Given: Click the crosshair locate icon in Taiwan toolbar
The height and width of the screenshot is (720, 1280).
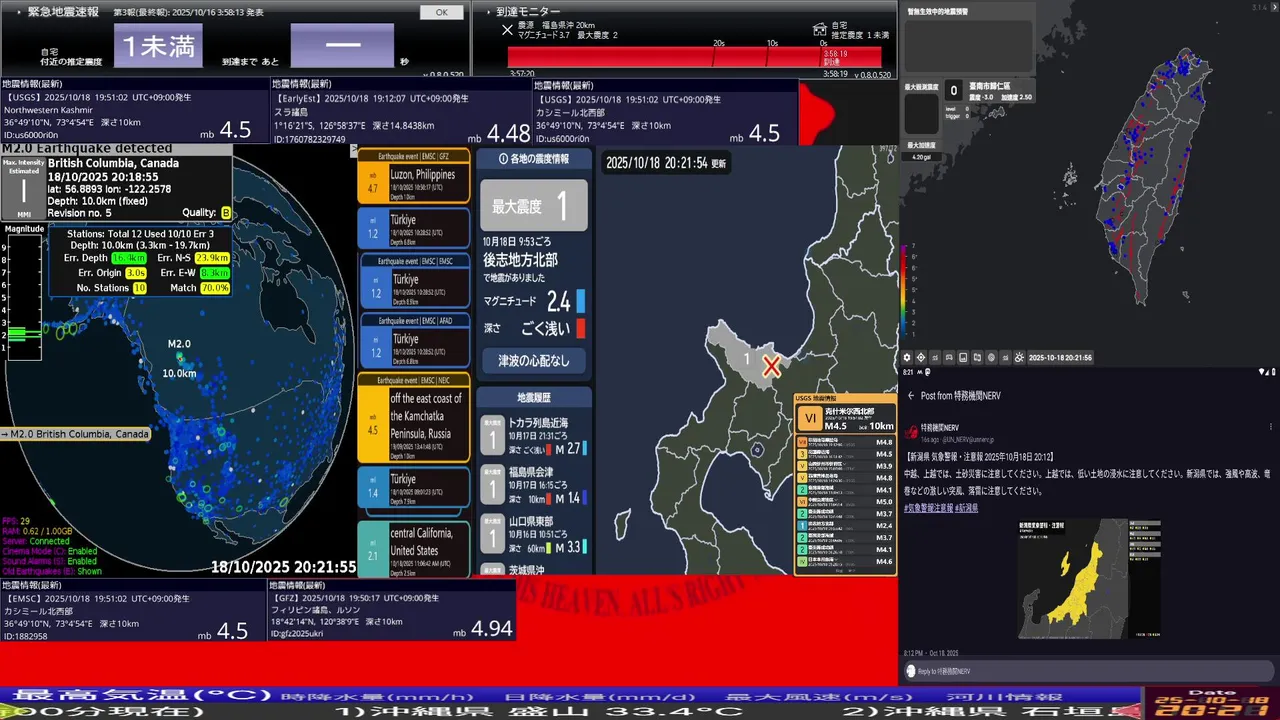Looking at the screenshot, I should click(921, 358).
